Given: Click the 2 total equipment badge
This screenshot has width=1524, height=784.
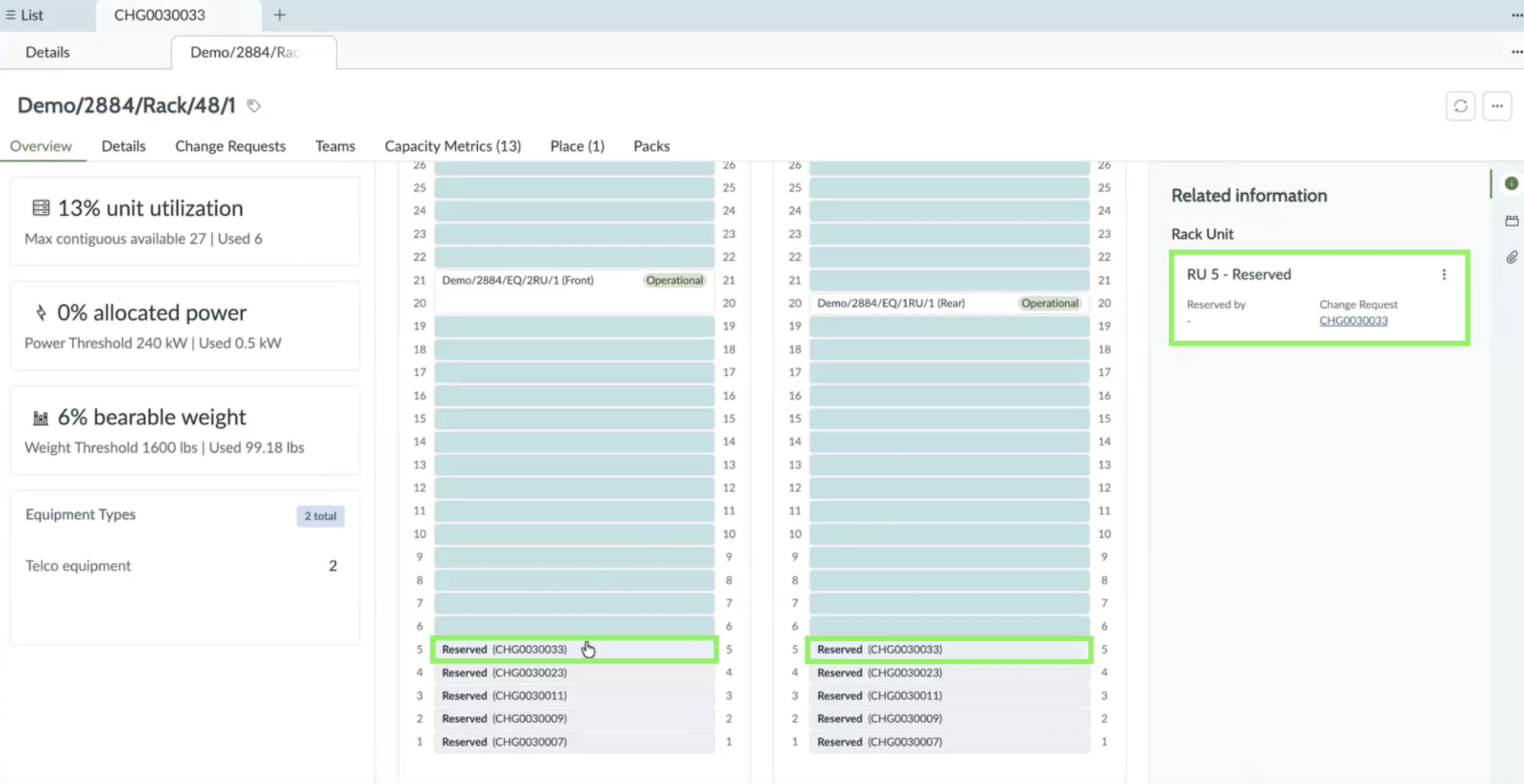Looking at the screenshot, I should pos(320,516).
